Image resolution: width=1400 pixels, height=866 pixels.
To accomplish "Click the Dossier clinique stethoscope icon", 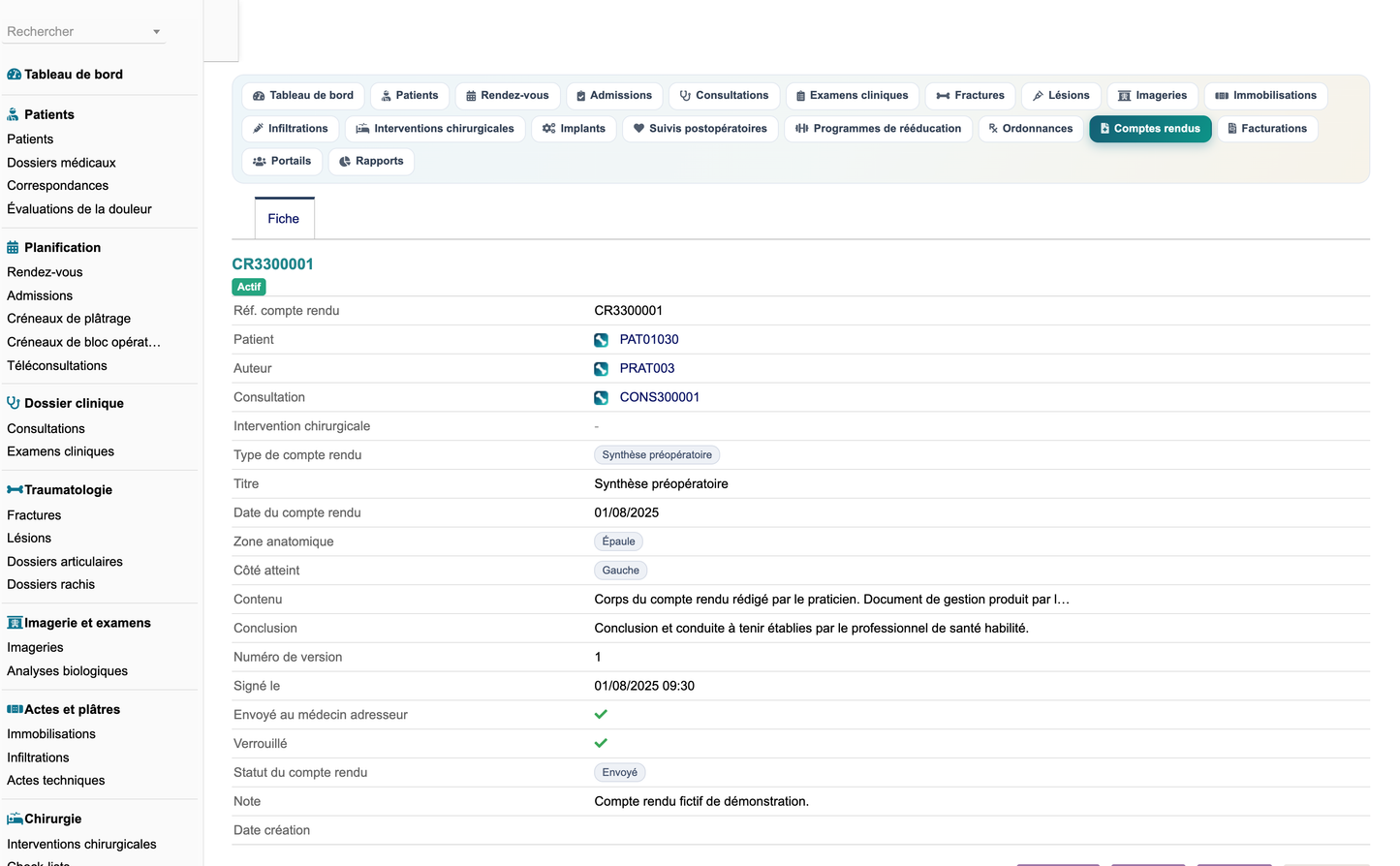I will click(14, 403).
